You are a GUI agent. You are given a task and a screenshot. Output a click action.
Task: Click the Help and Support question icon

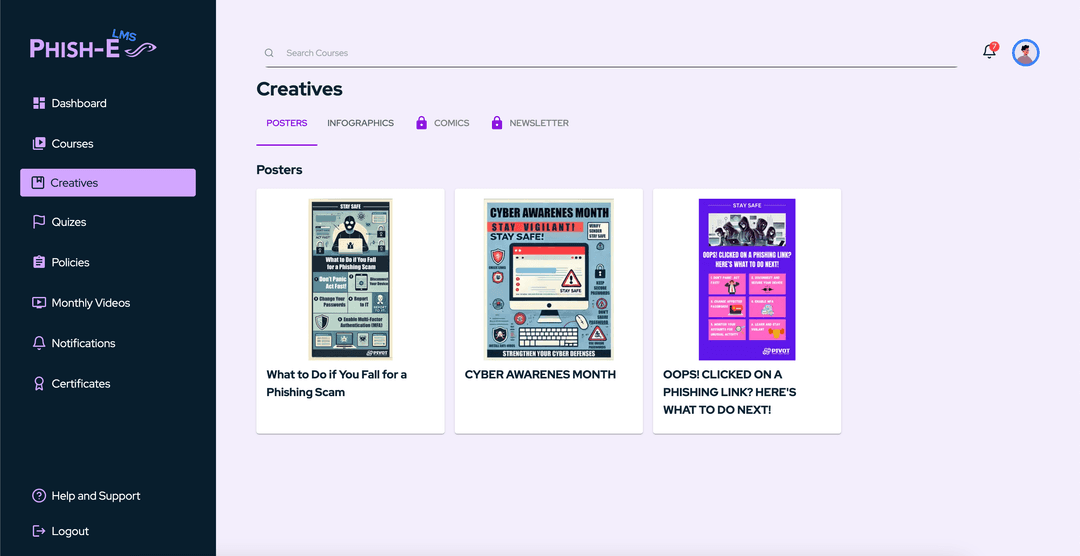click(x=39, y=496)
